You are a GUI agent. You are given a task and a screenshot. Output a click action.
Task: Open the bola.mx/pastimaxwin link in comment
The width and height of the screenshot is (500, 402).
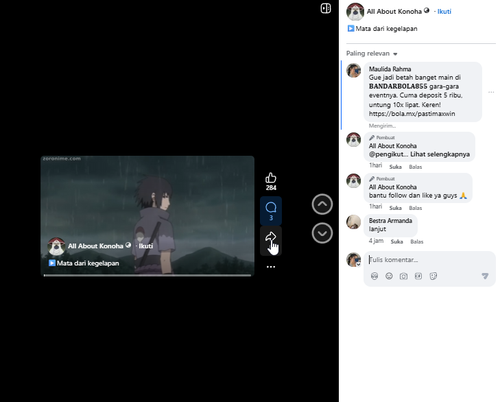coord(412,114)
